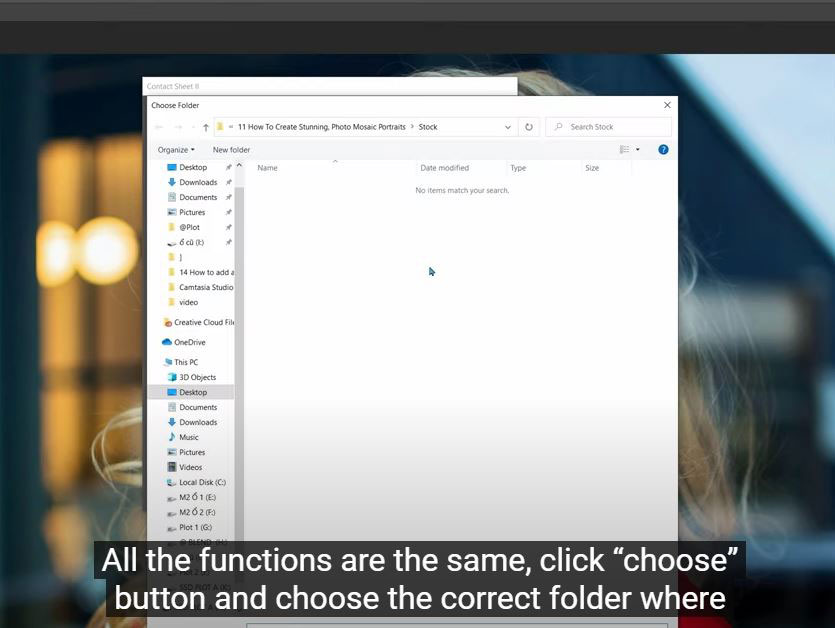Open the ổ cũ (I:) drive shortcut
The width and height of the screenshot is (835, 628).
[192, 242]
